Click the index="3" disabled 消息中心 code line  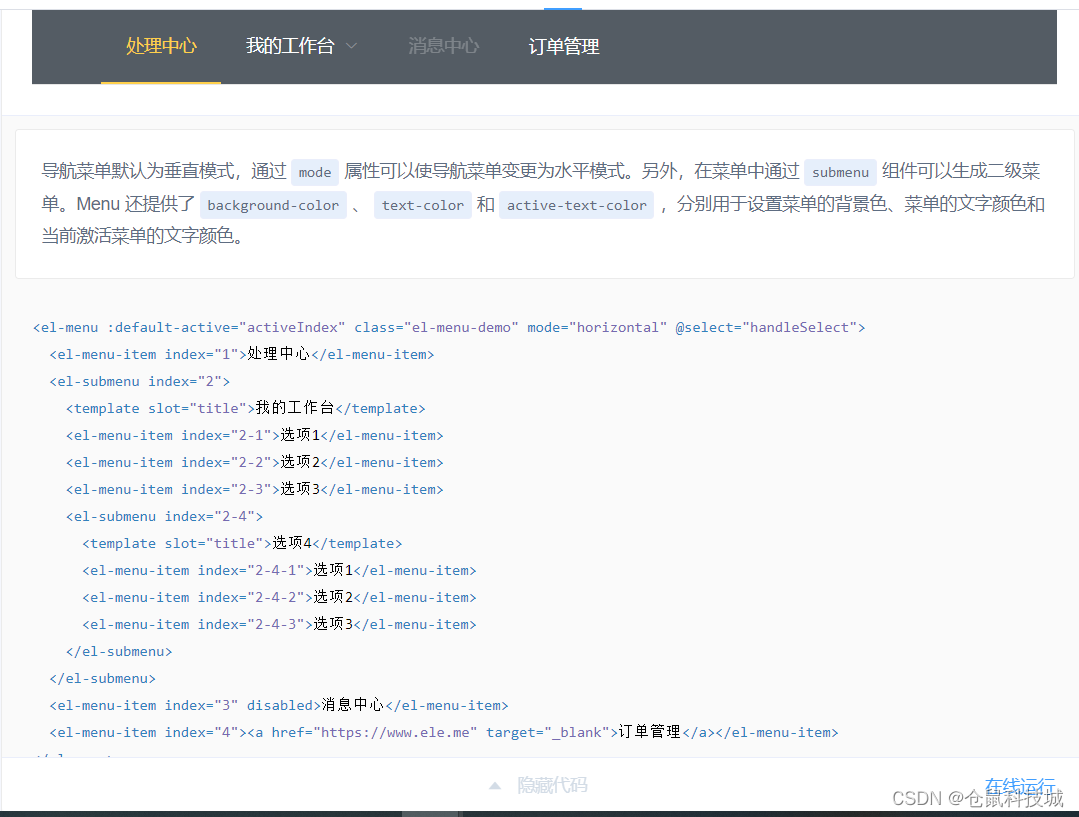pos(279,705)
